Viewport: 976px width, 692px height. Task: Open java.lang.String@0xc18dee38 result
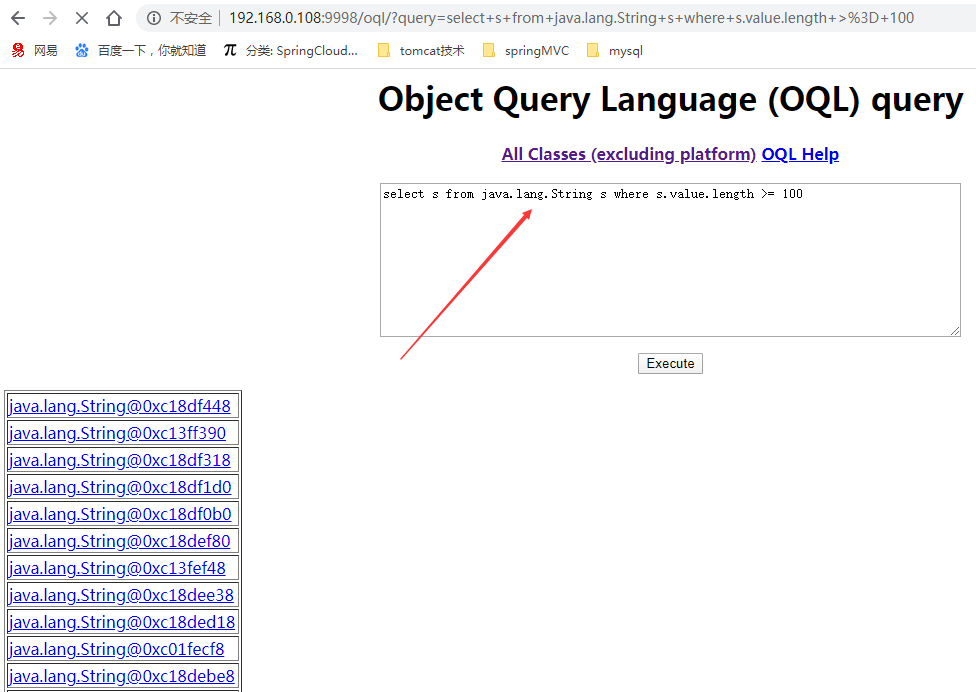pyautogui.click(x=121, y=596)
